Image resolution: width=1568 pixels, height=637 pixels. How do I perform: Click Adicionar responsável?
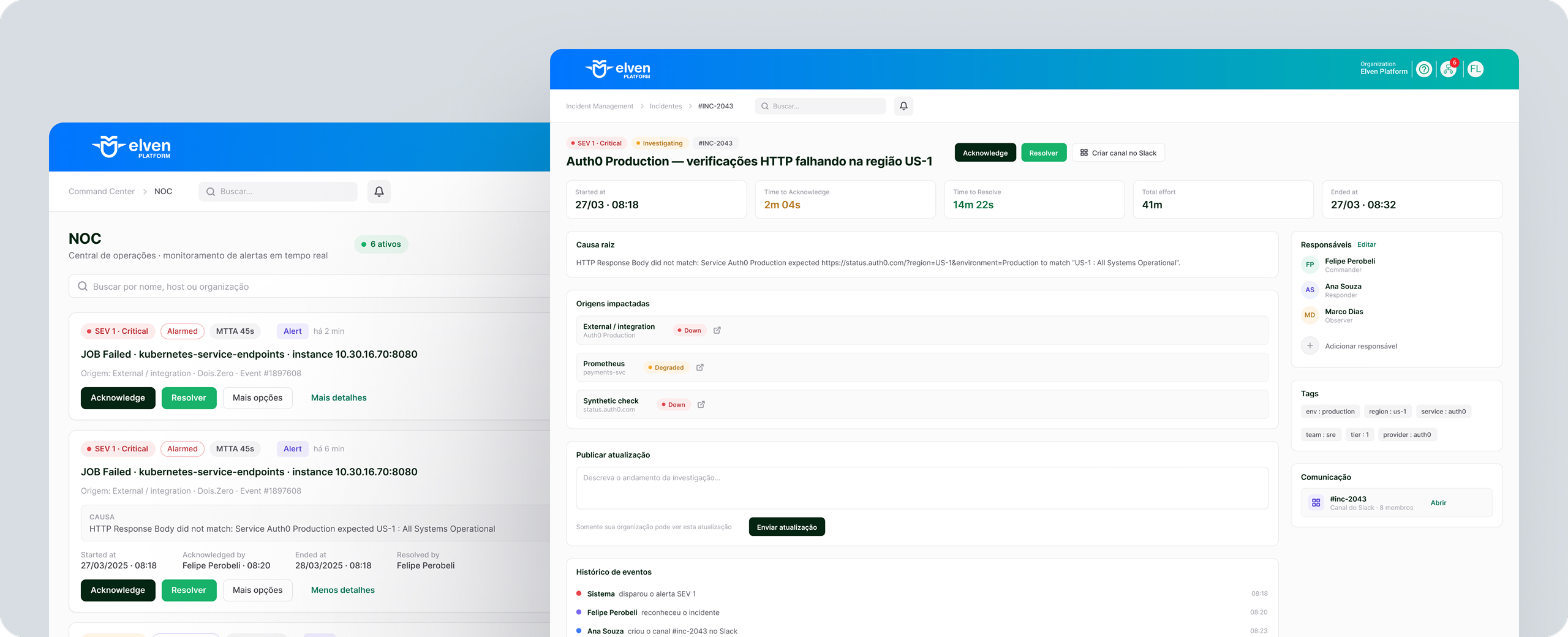point(1361,346)
